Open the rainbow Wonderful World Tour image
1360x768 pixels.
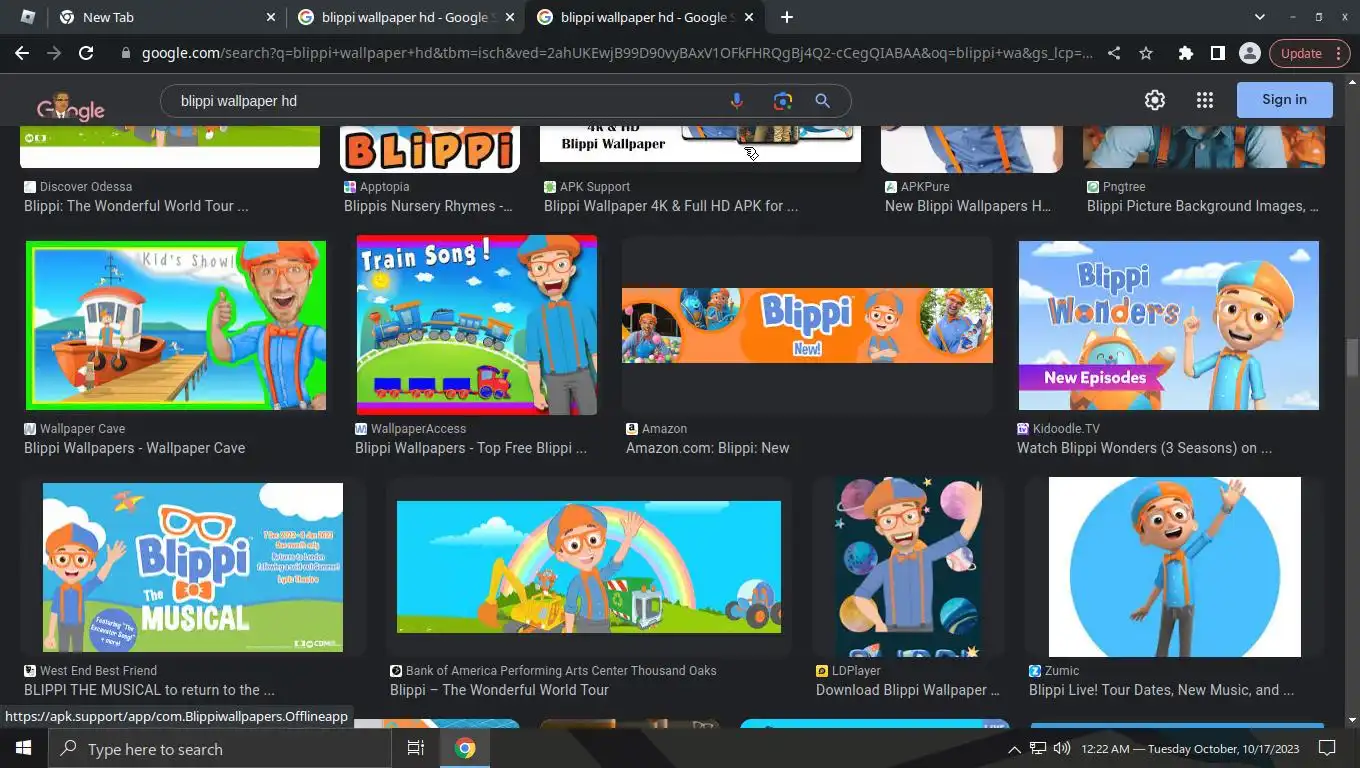click(x=589, y=567)
